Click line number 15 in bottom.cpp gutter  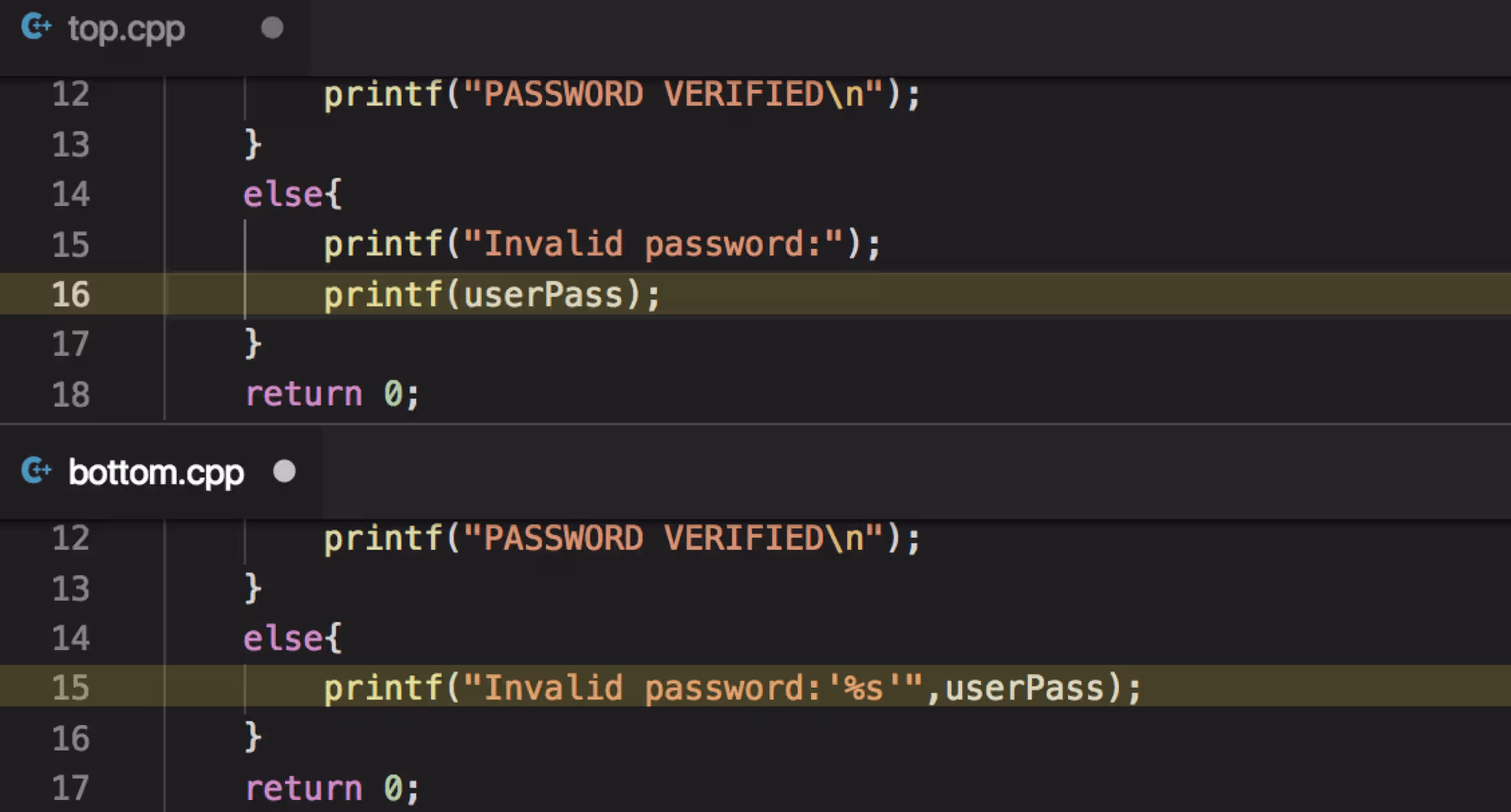[71, 688]
